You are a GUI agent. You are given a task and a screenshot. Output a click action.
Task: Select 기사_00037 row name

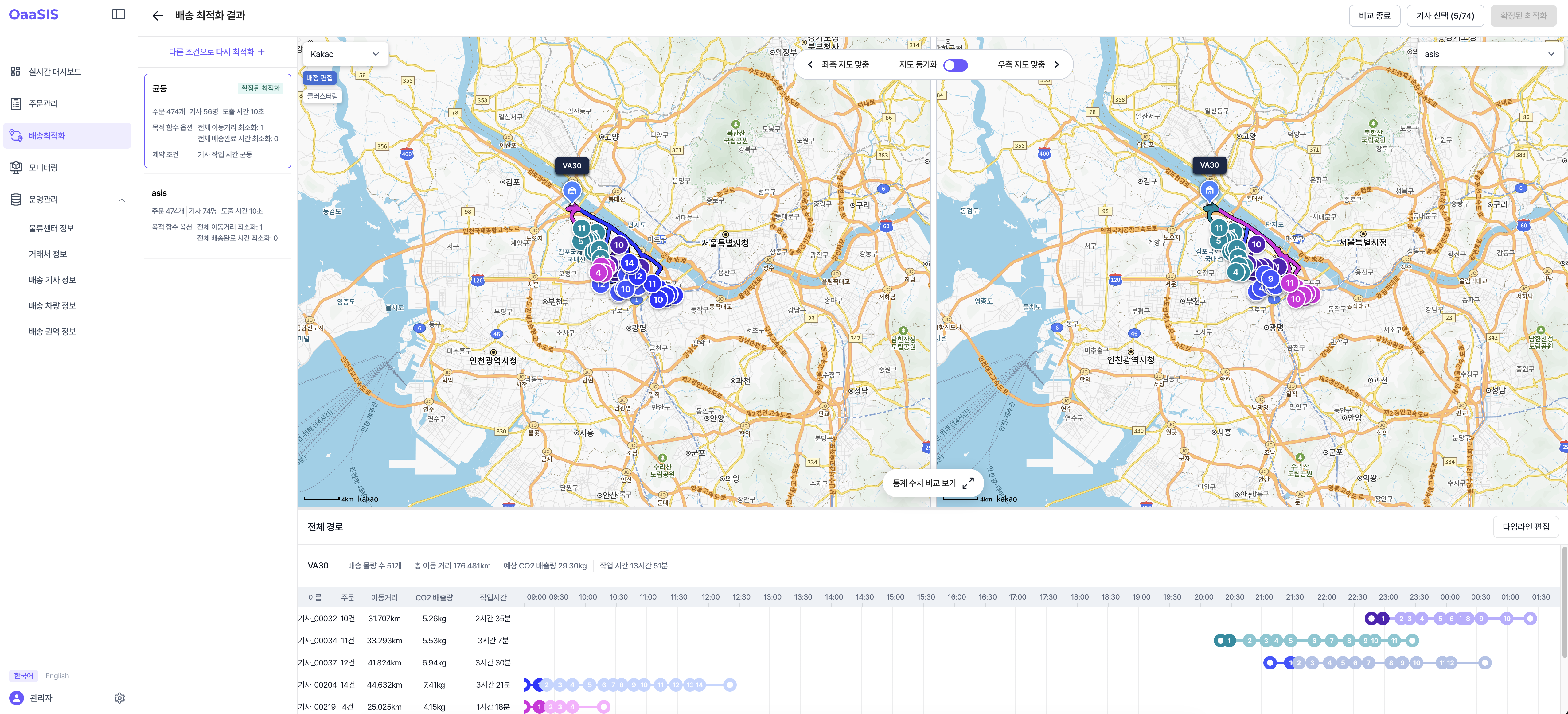317,663
